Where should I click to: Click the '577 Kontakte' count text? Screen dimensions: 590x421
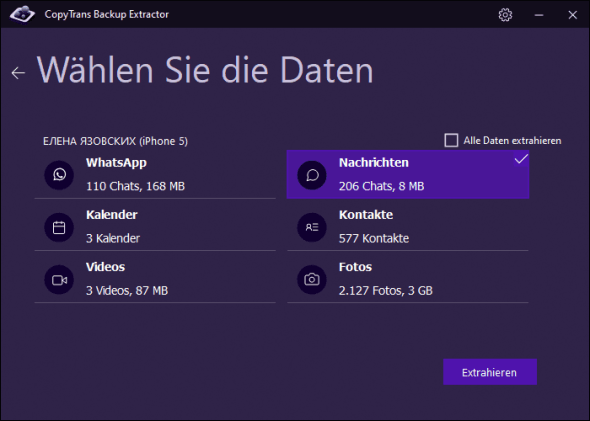coord(374,238)
